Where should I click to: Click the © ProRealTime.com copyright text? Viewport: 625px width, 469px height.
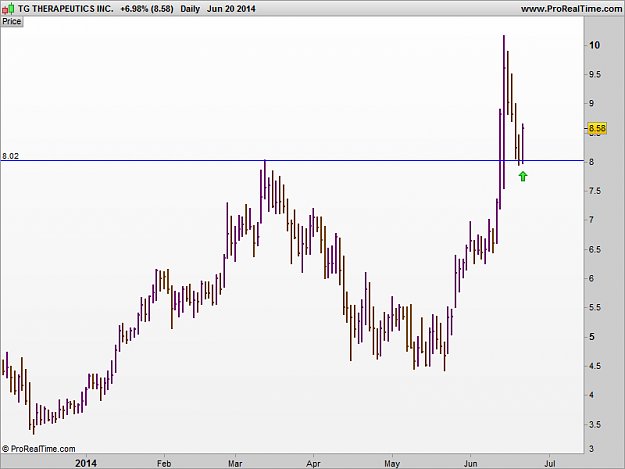38,449
